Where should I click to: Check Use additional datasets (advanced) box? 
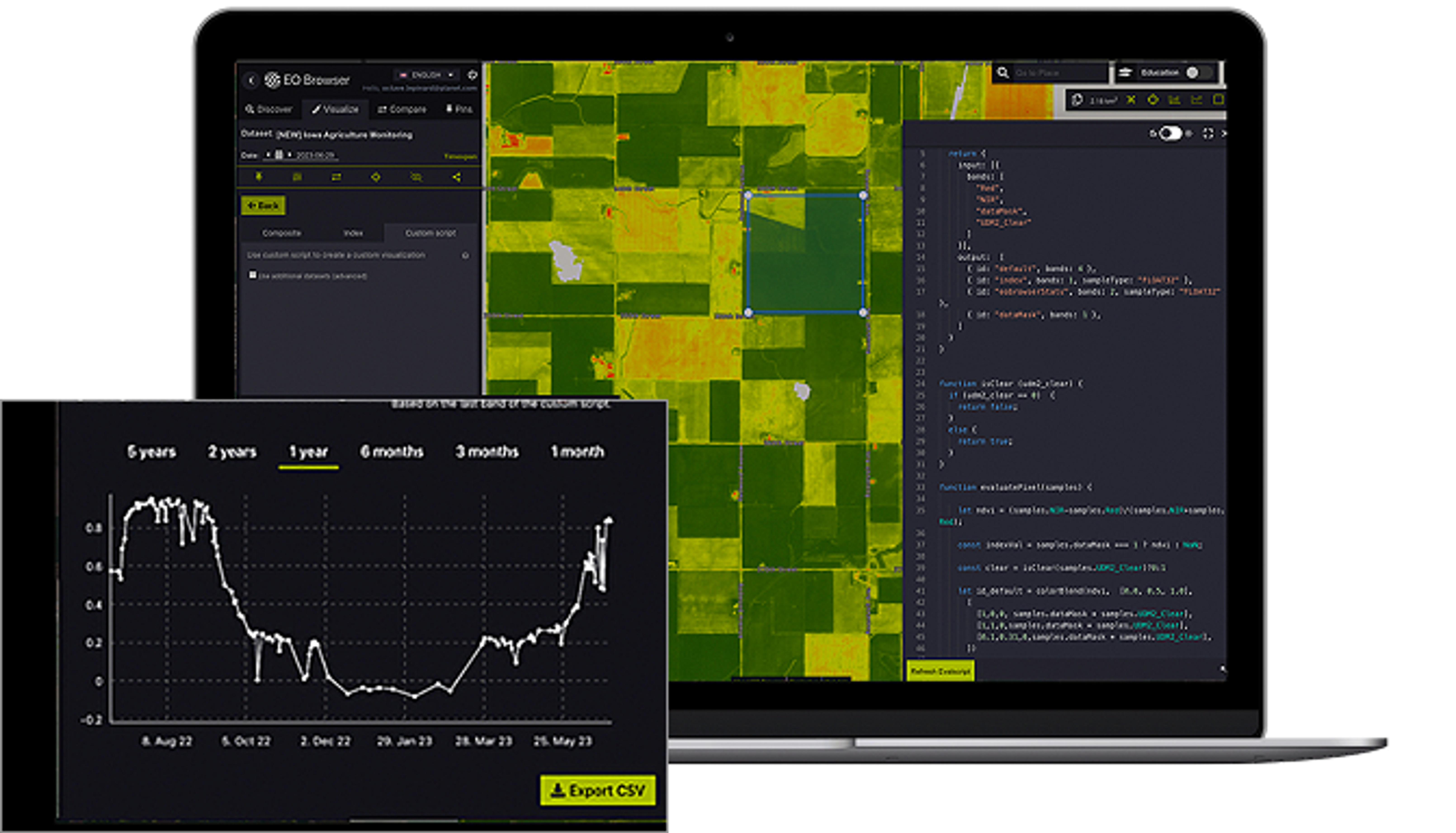pyautogui.click(x=252, y=275)
